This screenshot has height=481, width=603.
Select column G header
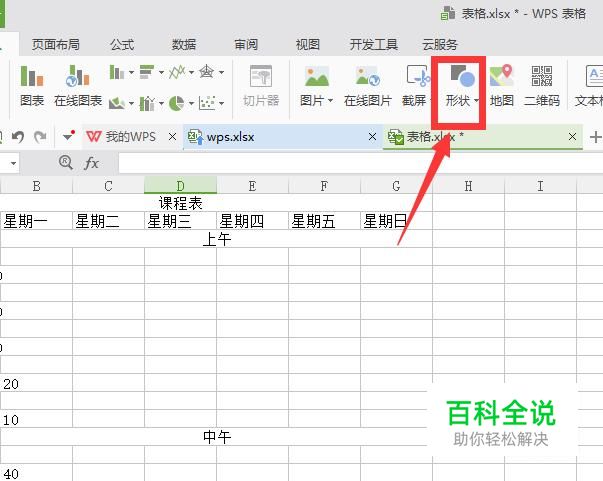tap(396, 186)
